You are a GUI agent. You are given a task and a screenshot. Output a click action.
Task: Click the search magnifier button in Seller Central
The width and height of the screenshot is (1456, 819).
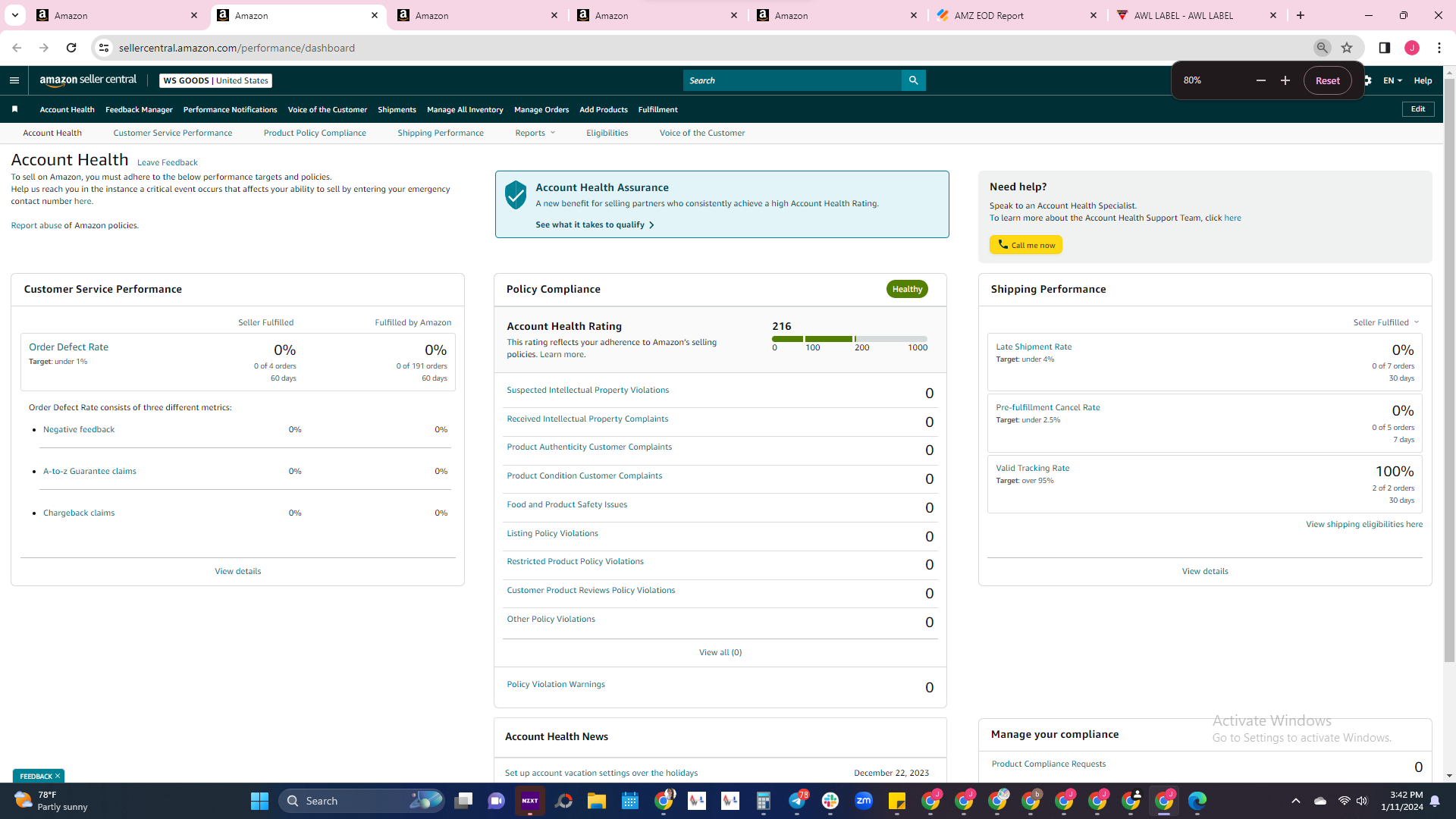913,80
